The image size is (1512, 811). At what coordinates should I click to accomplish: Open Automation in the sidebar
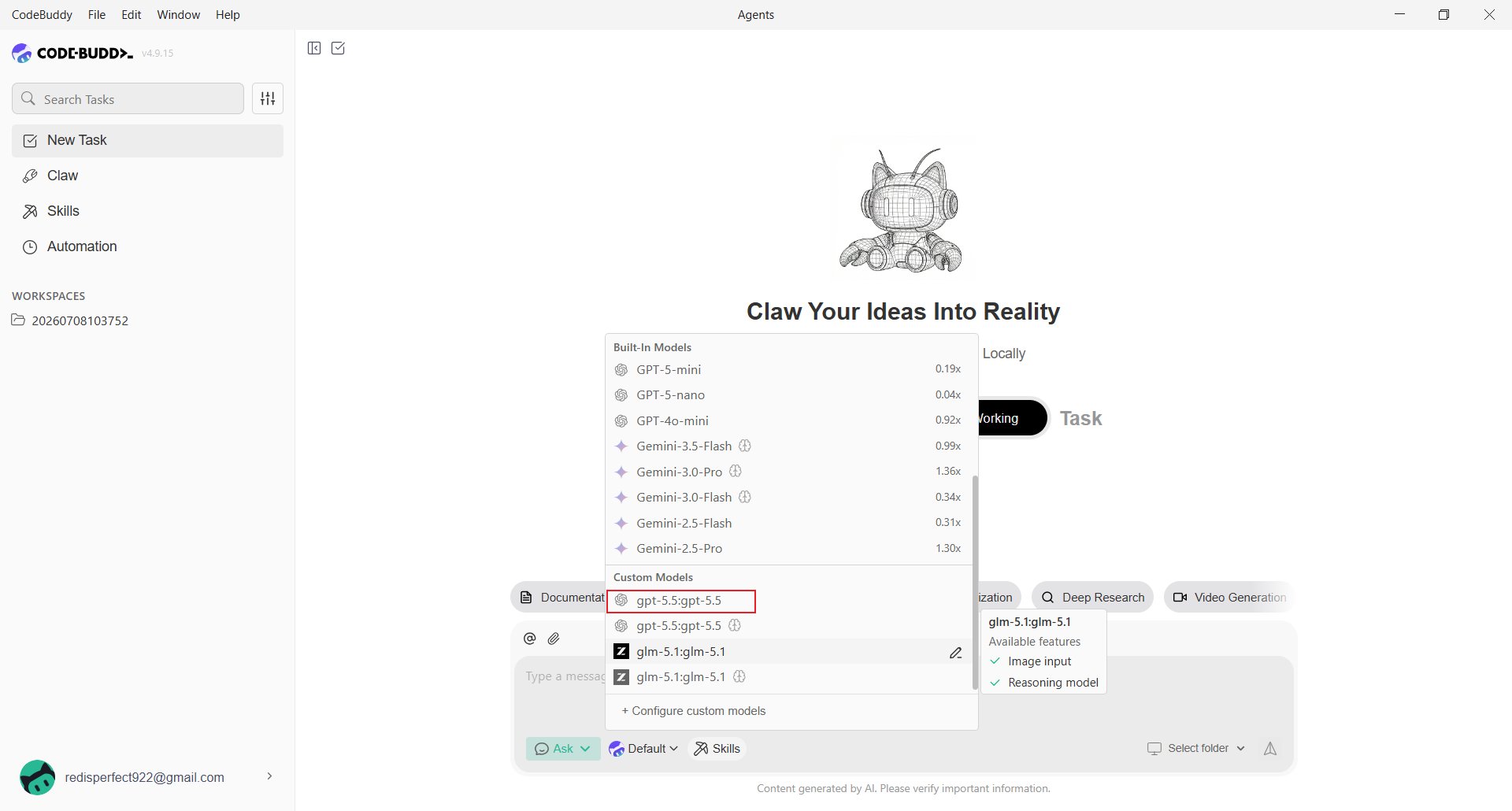coord(147,246)
